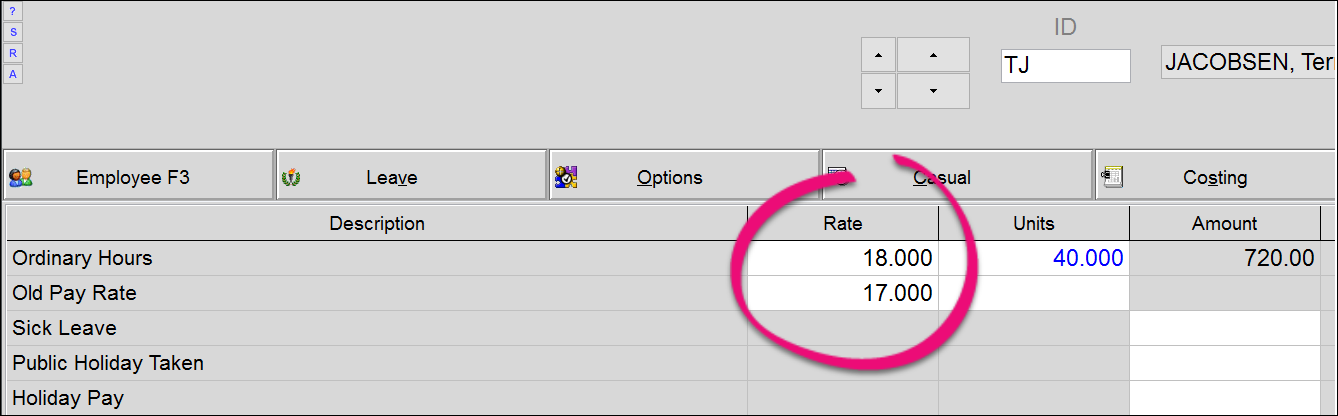Click the wide up arrow button

tap(933, 55)
